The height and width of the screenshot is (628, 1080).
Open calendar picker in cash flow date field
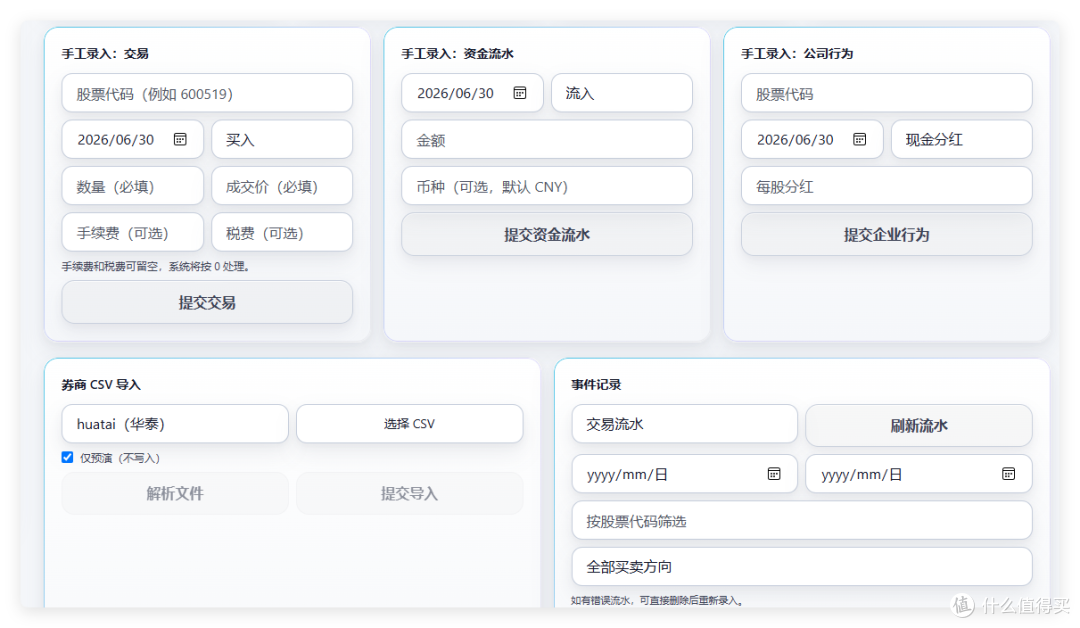click(520, 93)
